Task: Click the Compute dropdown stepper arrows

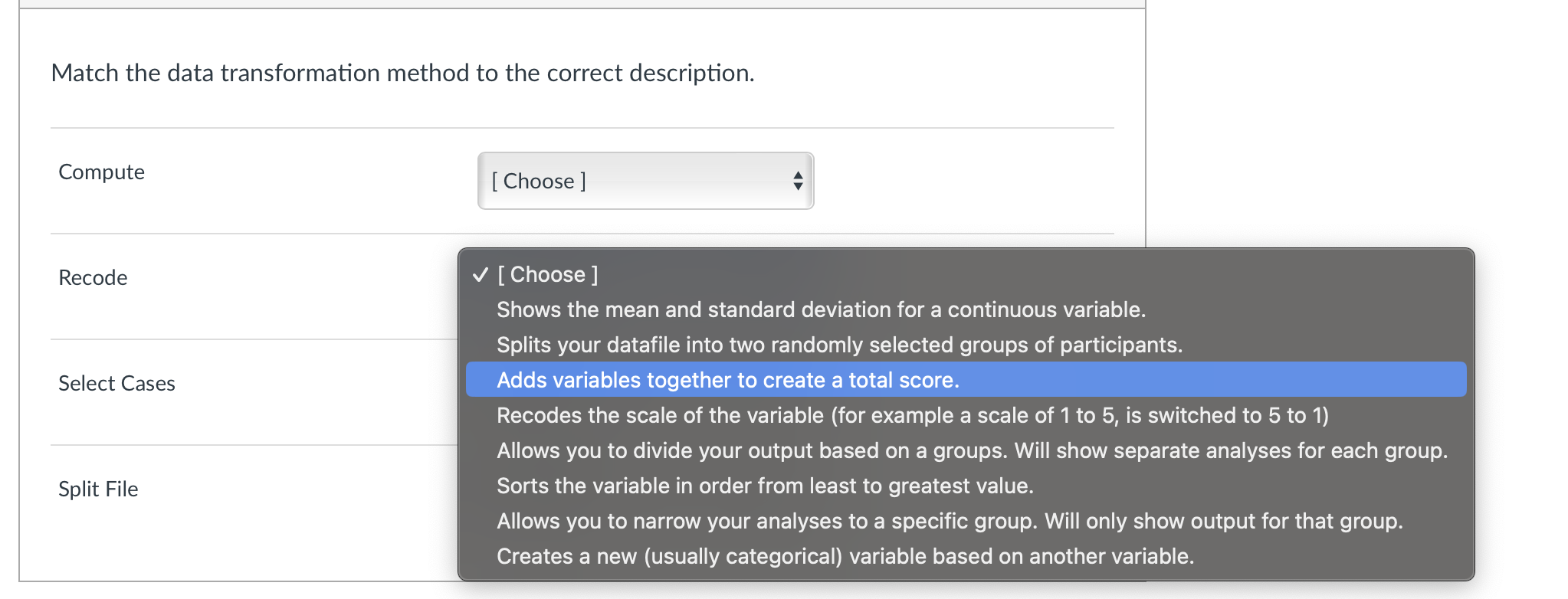Action: click(798, 182)
